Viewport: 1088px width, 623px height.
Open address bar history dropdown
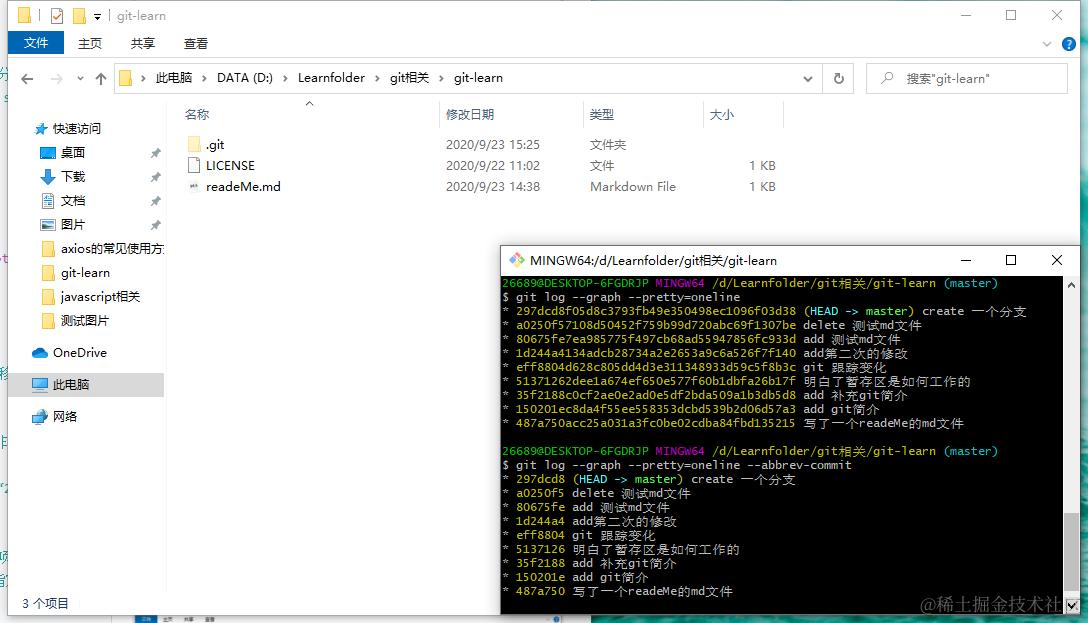point(808,79)
